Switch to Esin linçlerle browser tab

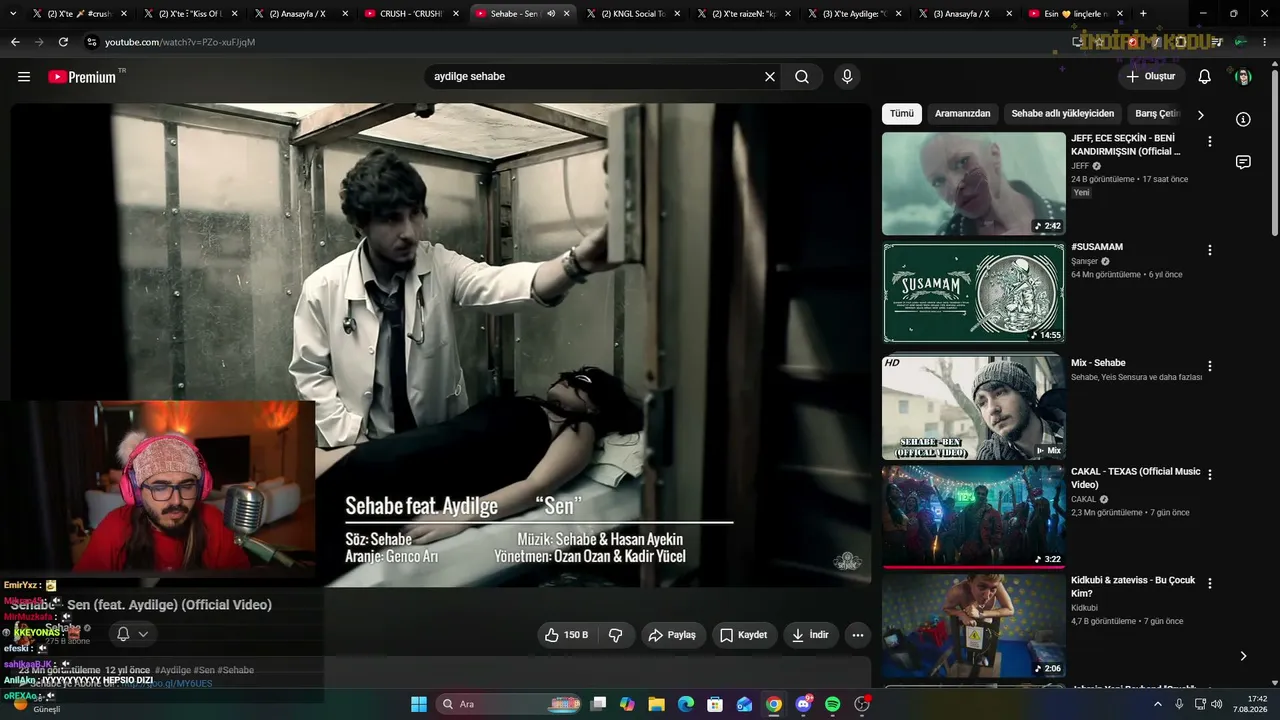(x=1075, y=14)
